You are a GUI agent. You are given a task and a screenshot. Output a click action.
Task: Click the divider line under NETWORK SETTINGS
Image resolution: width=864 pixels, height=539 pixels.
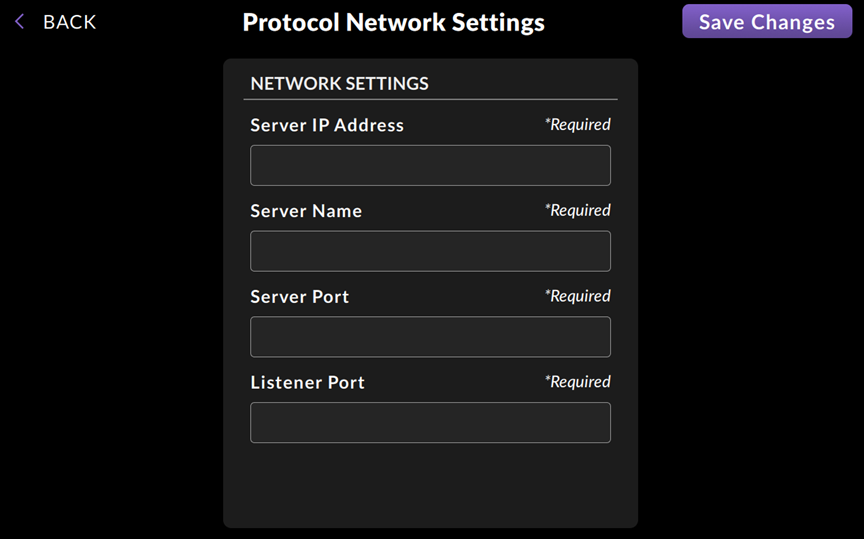[x=430, y=100]
